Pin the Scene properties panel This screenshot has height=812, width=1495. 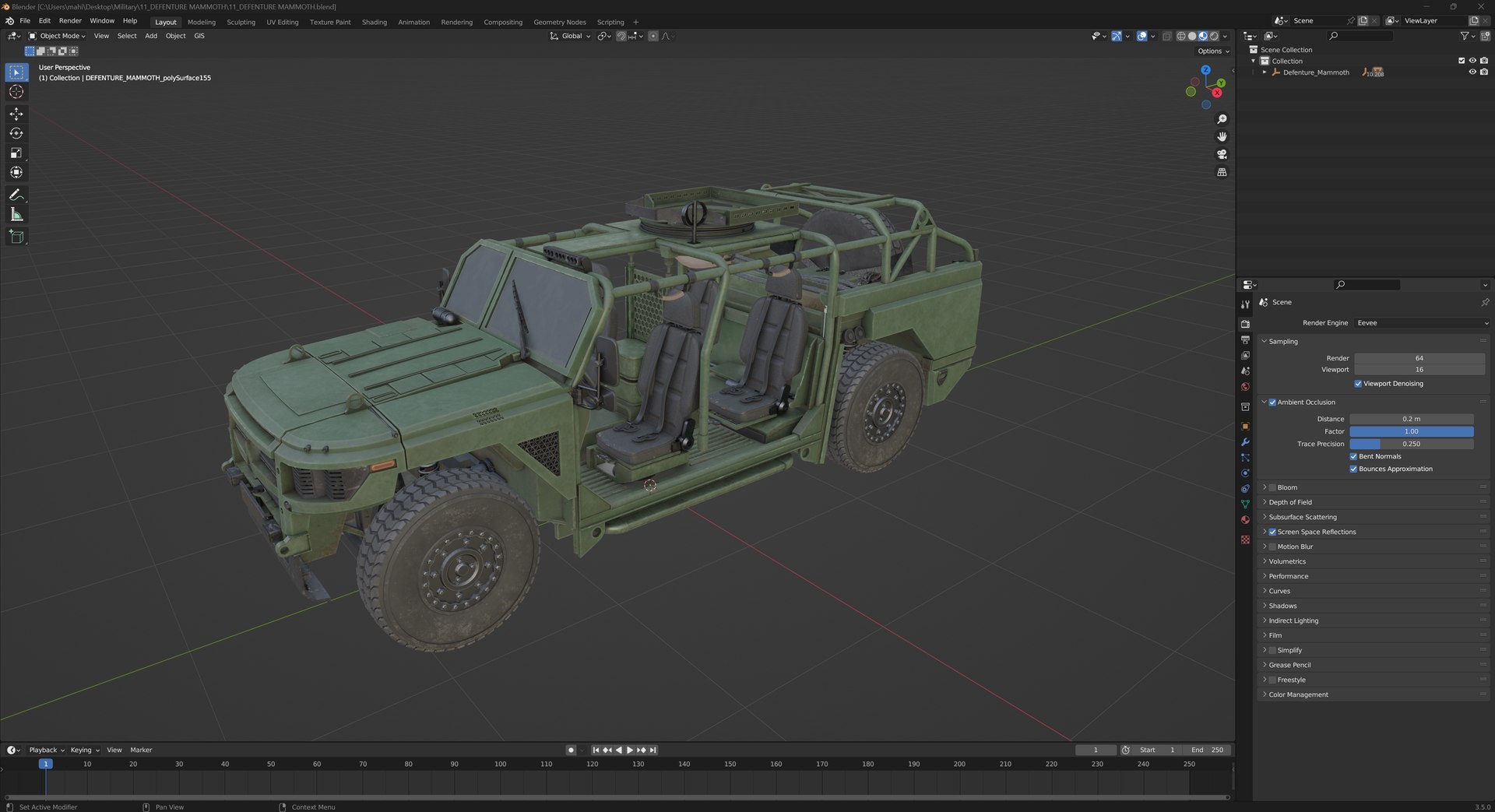[x=1484, y=302]
